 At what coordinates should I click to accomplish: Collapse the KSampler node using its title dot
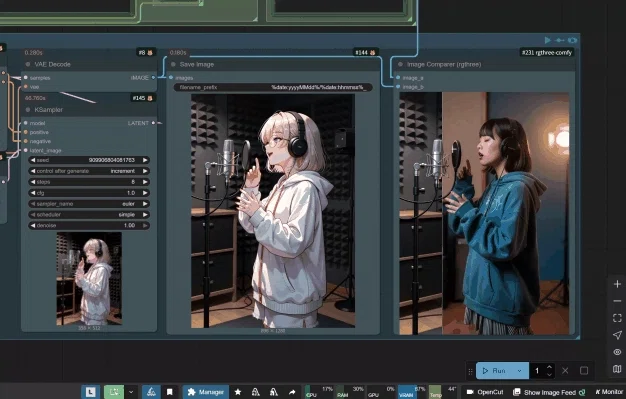[28, 110]
